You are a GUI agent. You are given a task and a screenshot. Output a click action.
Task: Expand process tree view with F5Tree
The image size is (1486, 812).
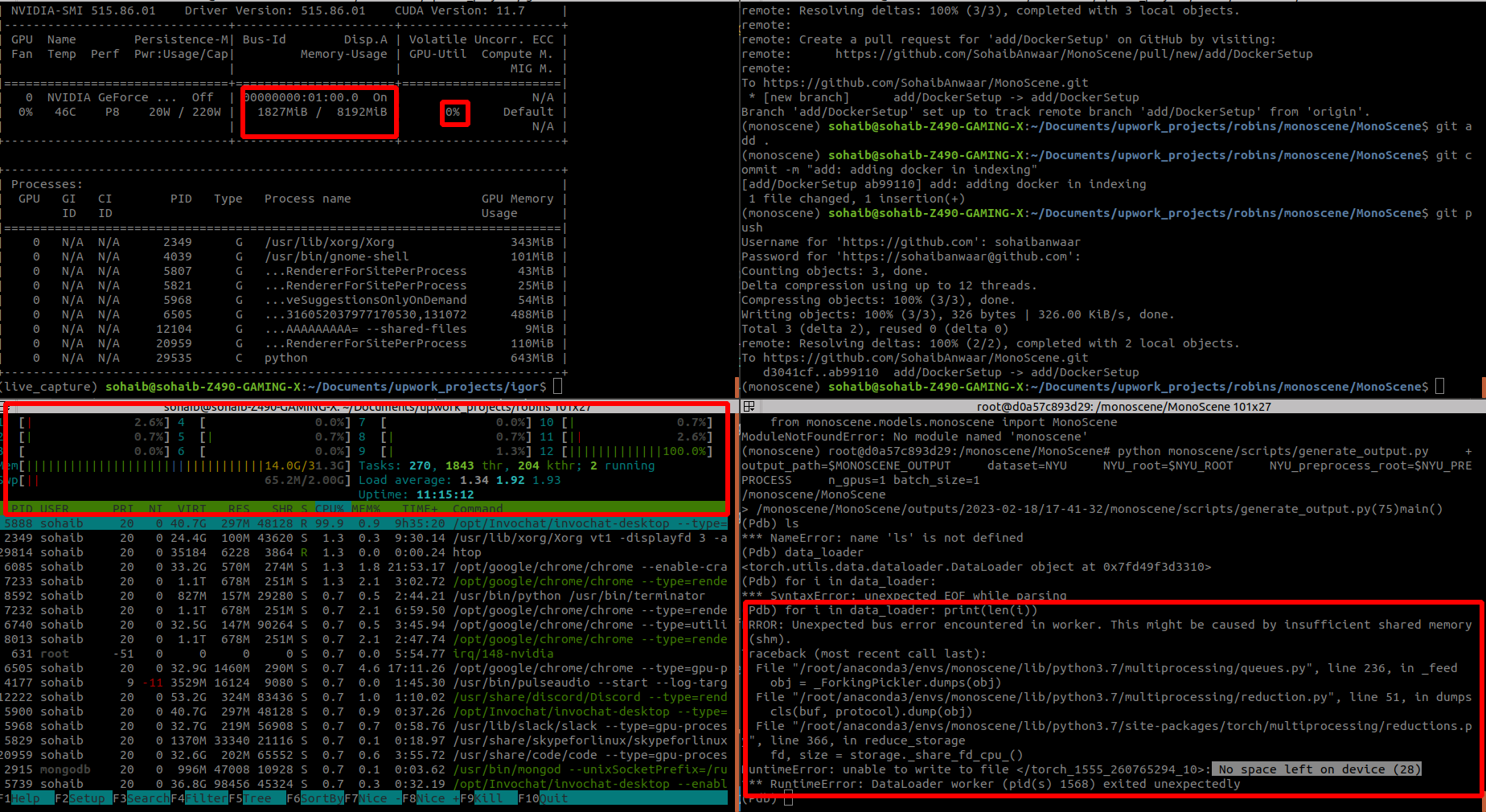[x=256, y=798]
